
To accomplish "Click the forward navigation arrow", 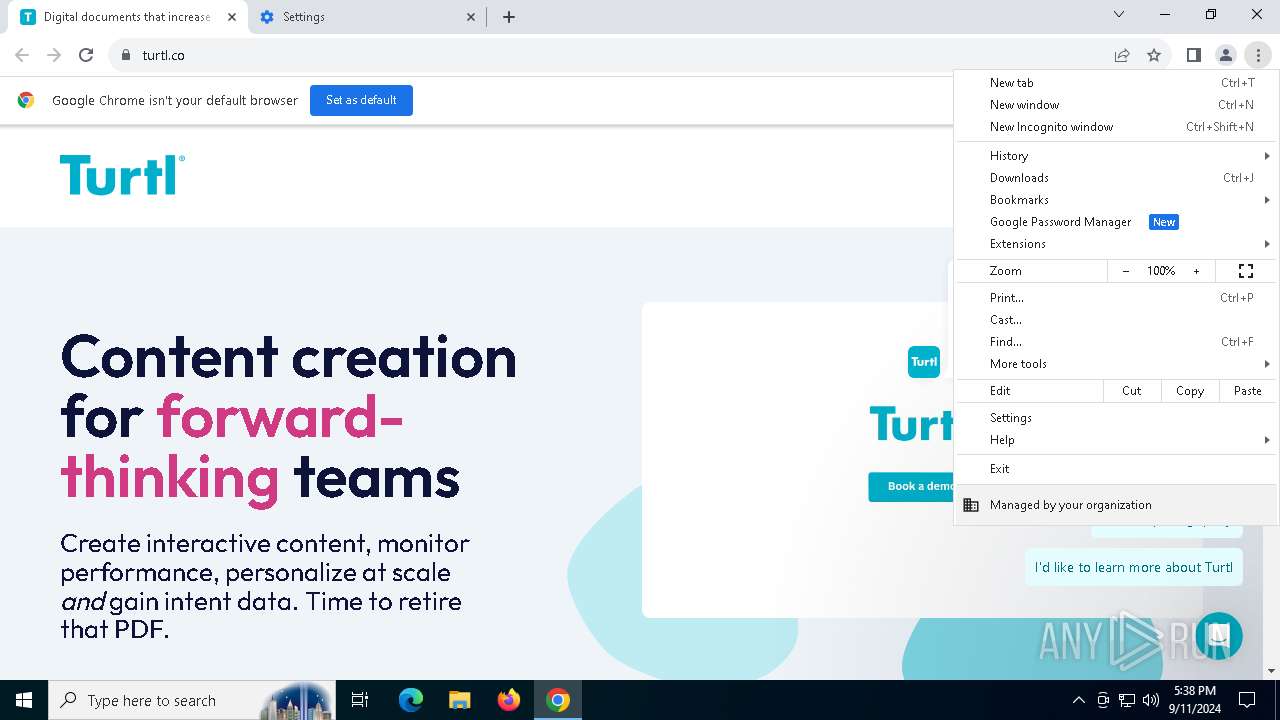I will click(x=54, y=55).
